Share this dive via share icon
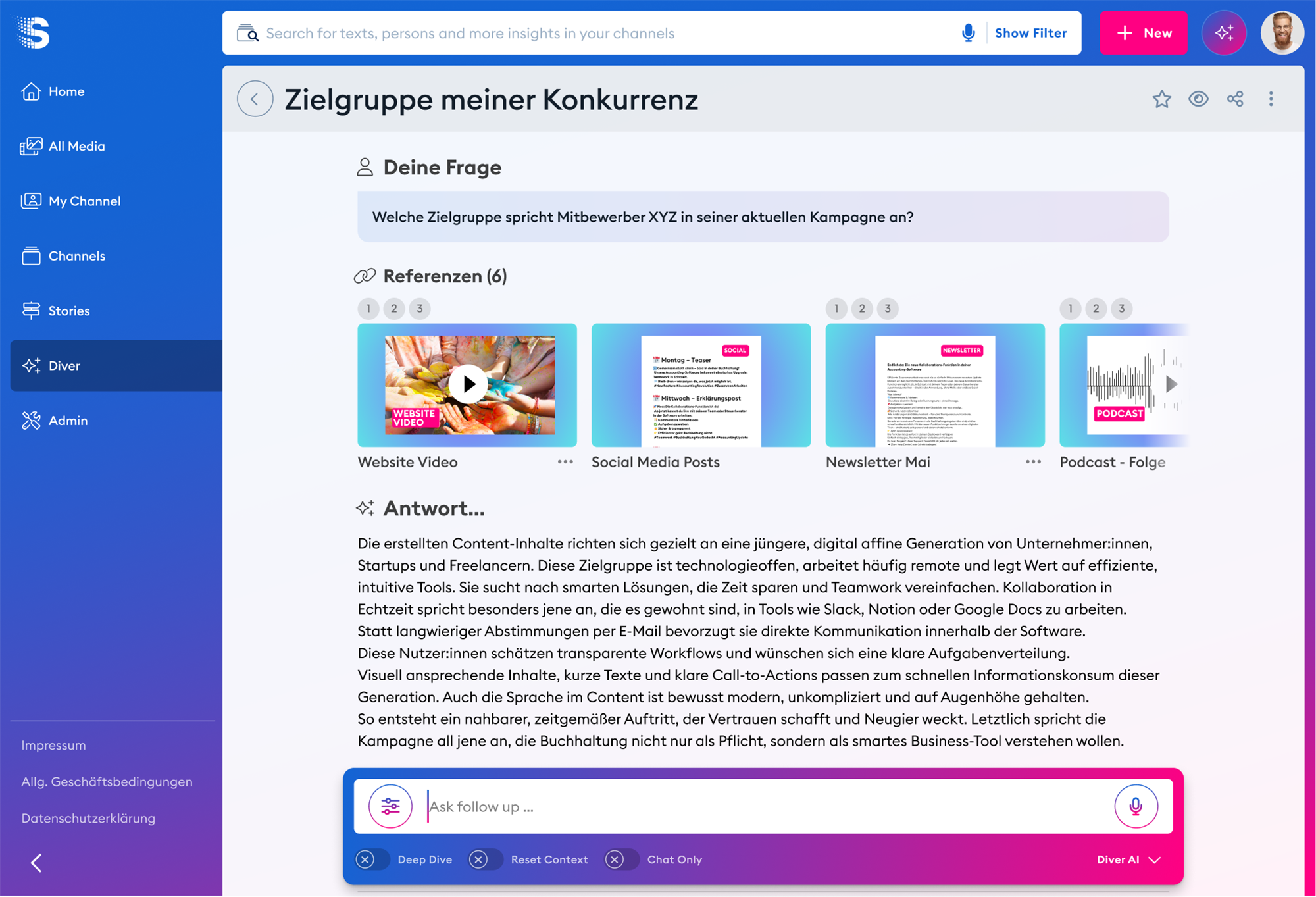Screen dimensions: 1316x897 (1235, 99)
